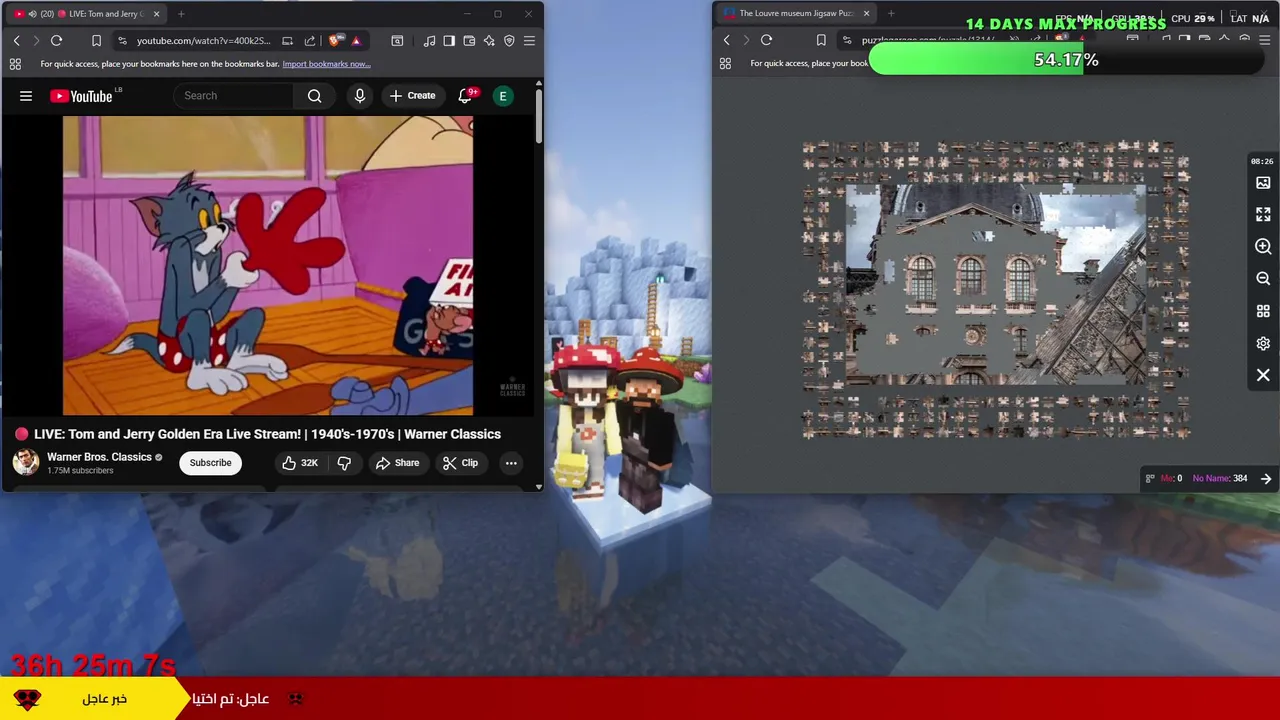Open the Warner Bros. Classics channel avatar

26,462
